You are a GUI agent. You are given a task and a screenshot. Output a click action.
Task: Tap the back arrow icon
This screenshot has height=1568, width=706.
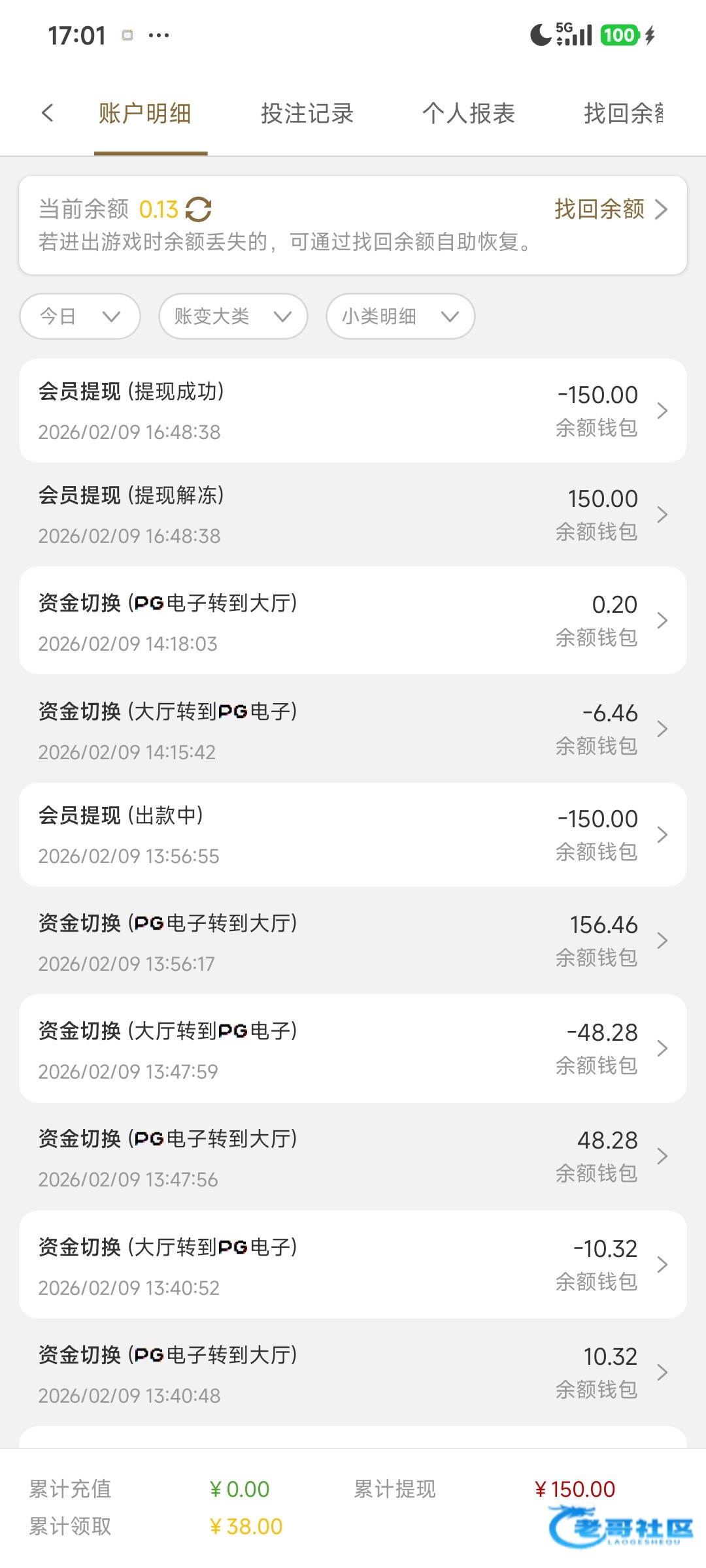point(47,113)
